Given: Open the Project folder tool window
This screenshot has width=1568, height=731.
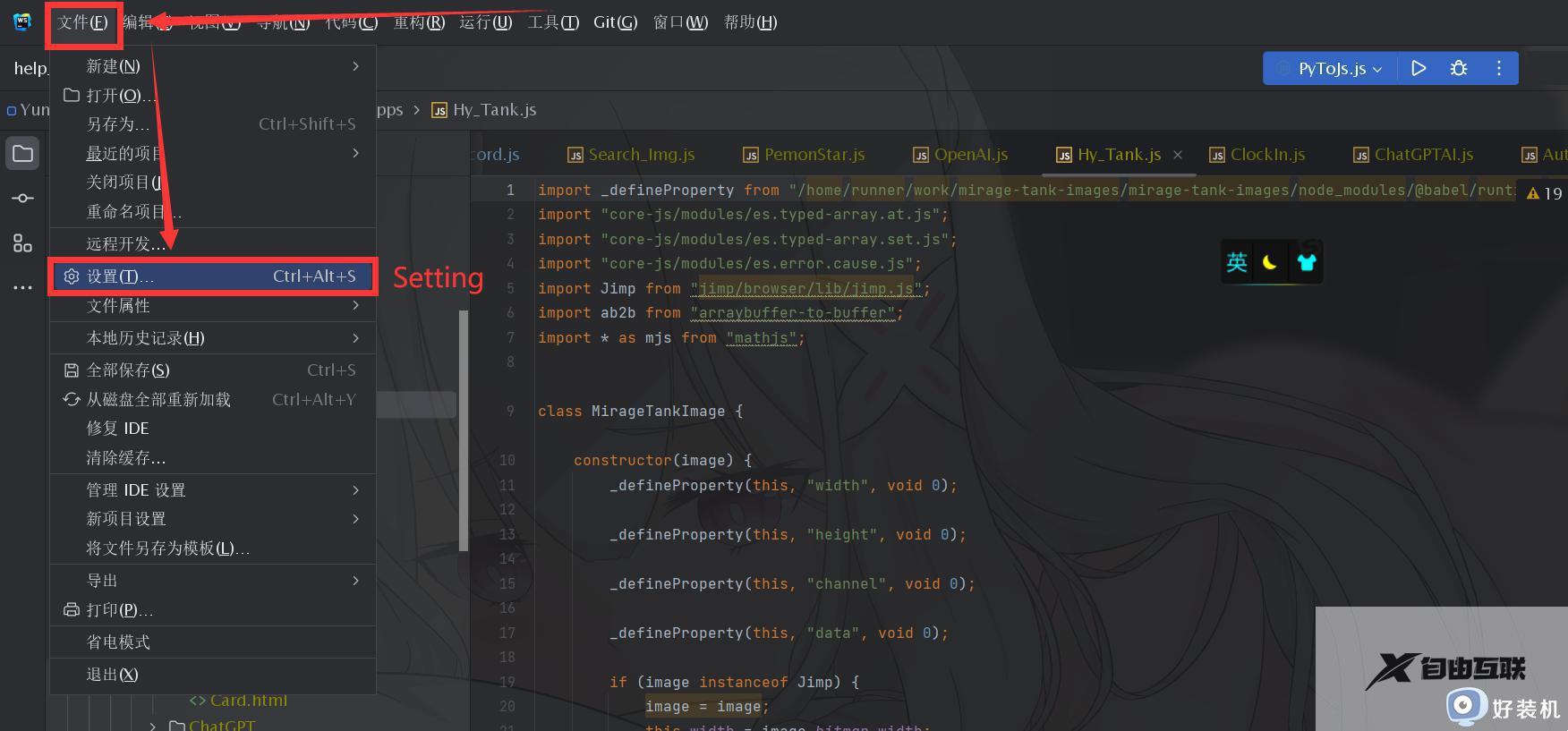Looking at the screenshot, I should [23, 154].
